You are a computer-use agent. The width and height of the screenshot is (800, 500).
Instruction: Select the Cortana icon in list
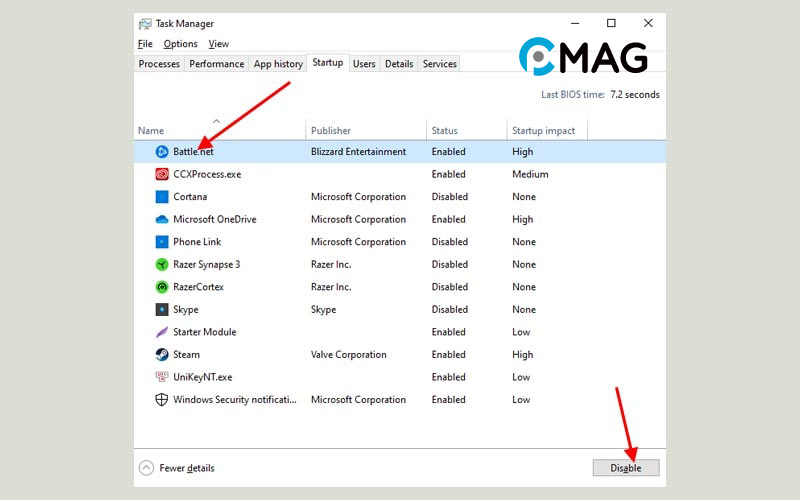(x=162, y=197)
